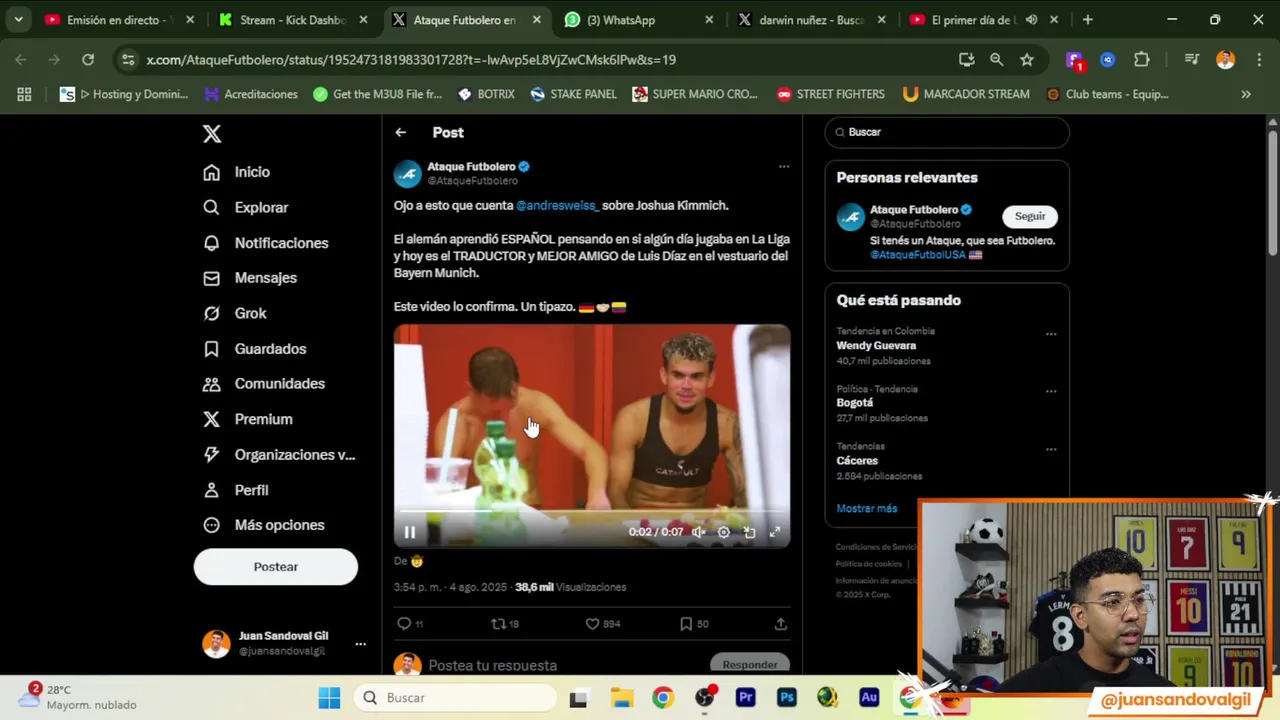Open Chrome three-dot menu
Image resolution: width=1280 pixels, height=720 pixels.
[1258, 60]
